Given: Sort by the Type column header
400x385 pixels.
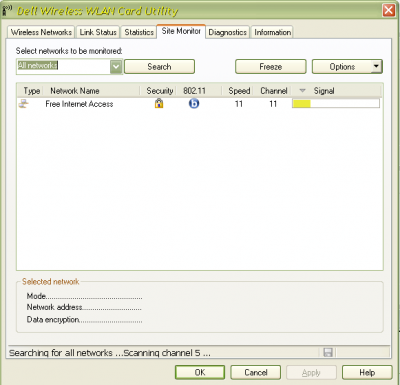Looking at the screenshot, I should tap(31, 91).
